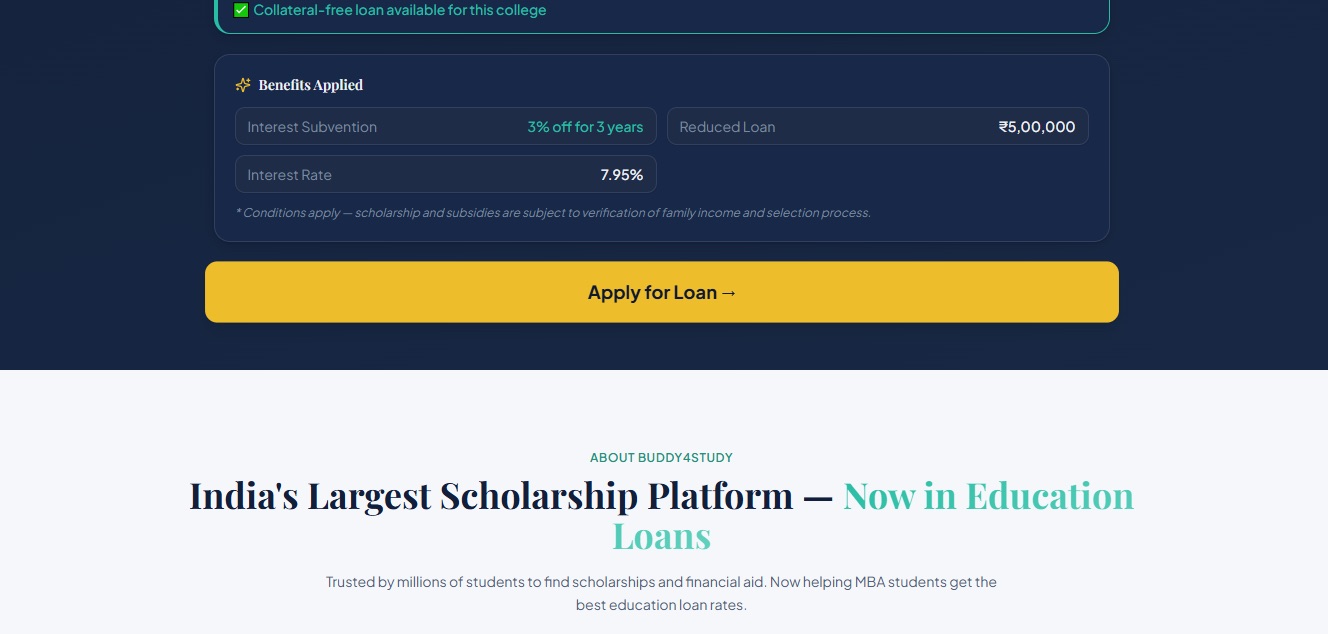1328x634 pixels.
Task: Click the sparkle icon beside Benefits Applied
Action: pos(243,85)
